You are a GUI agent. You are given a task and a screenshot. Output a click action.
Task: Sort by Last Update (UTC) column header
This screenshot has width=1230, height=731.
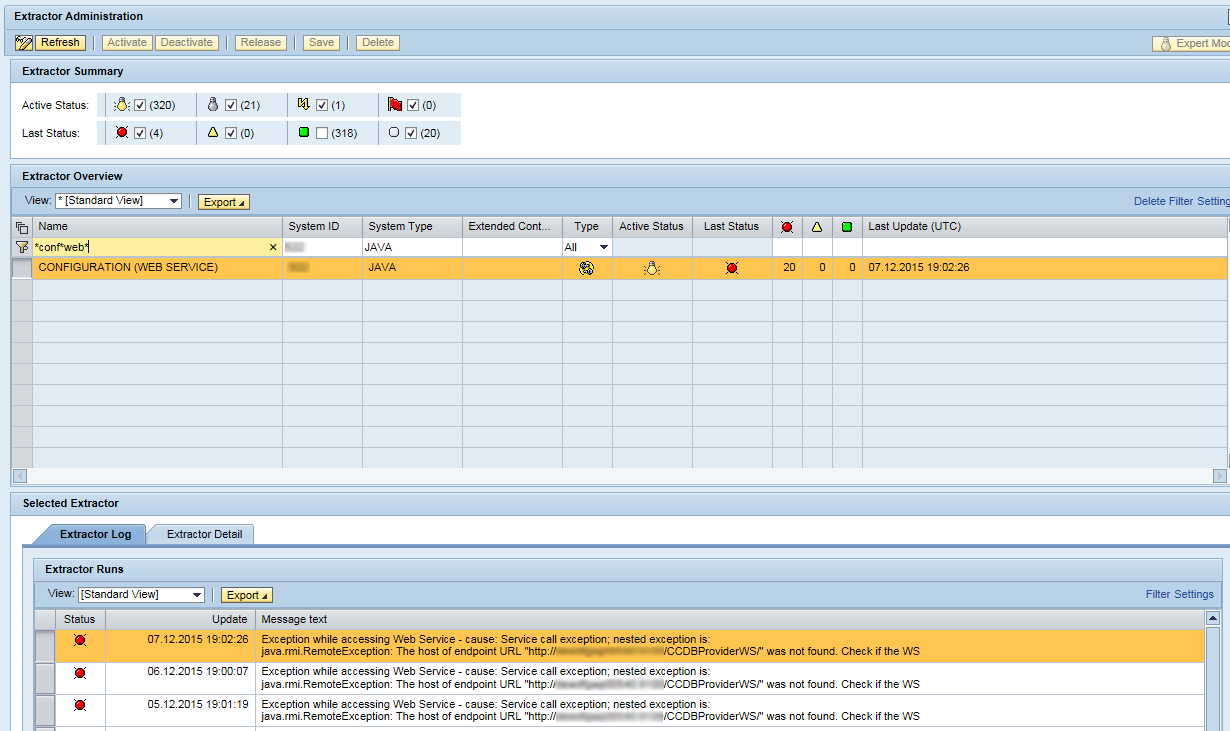tap(1045, 227)
